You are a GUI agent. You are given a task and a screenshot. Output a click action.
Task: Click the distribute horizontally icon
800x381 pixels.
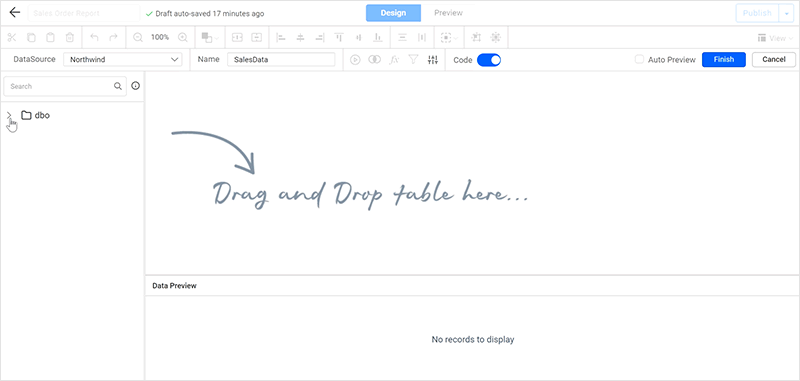tap(422, 37)
